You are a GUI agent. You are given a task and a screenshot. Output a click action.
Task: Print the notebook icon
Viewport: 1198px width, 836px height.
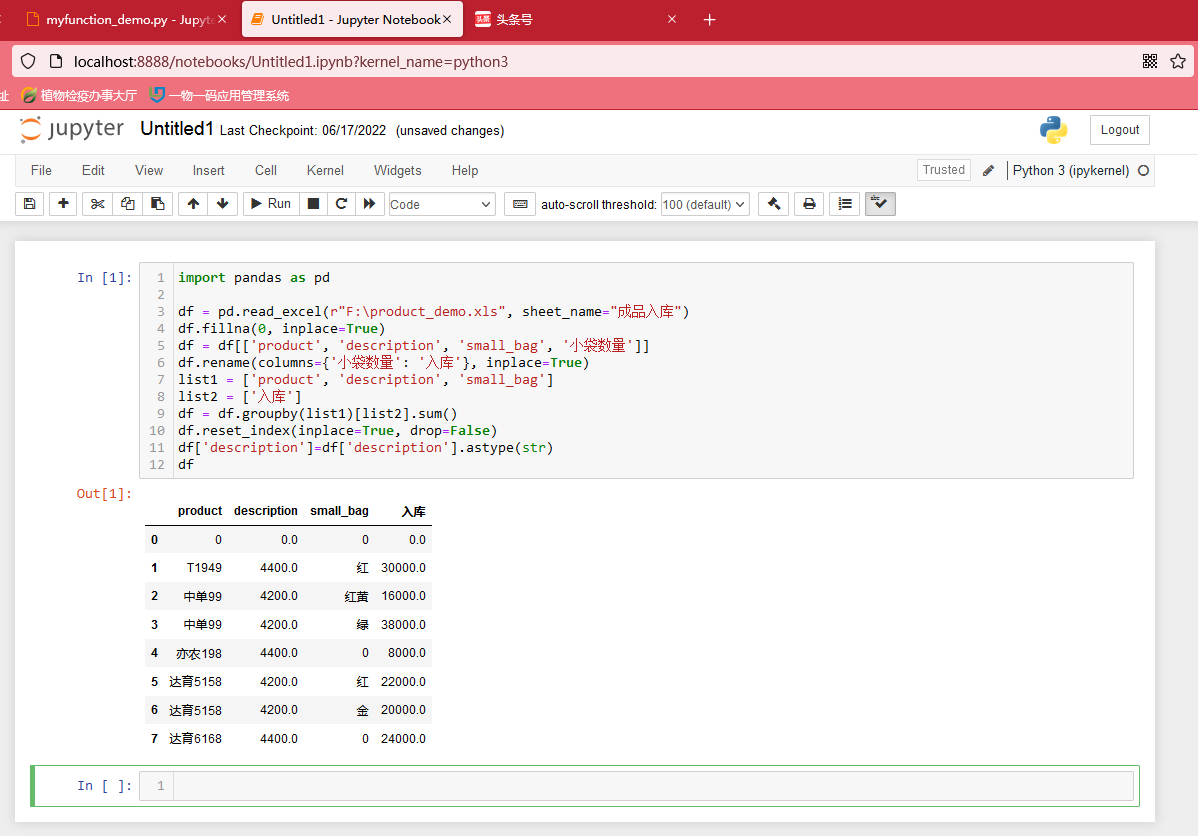(809, 204)
